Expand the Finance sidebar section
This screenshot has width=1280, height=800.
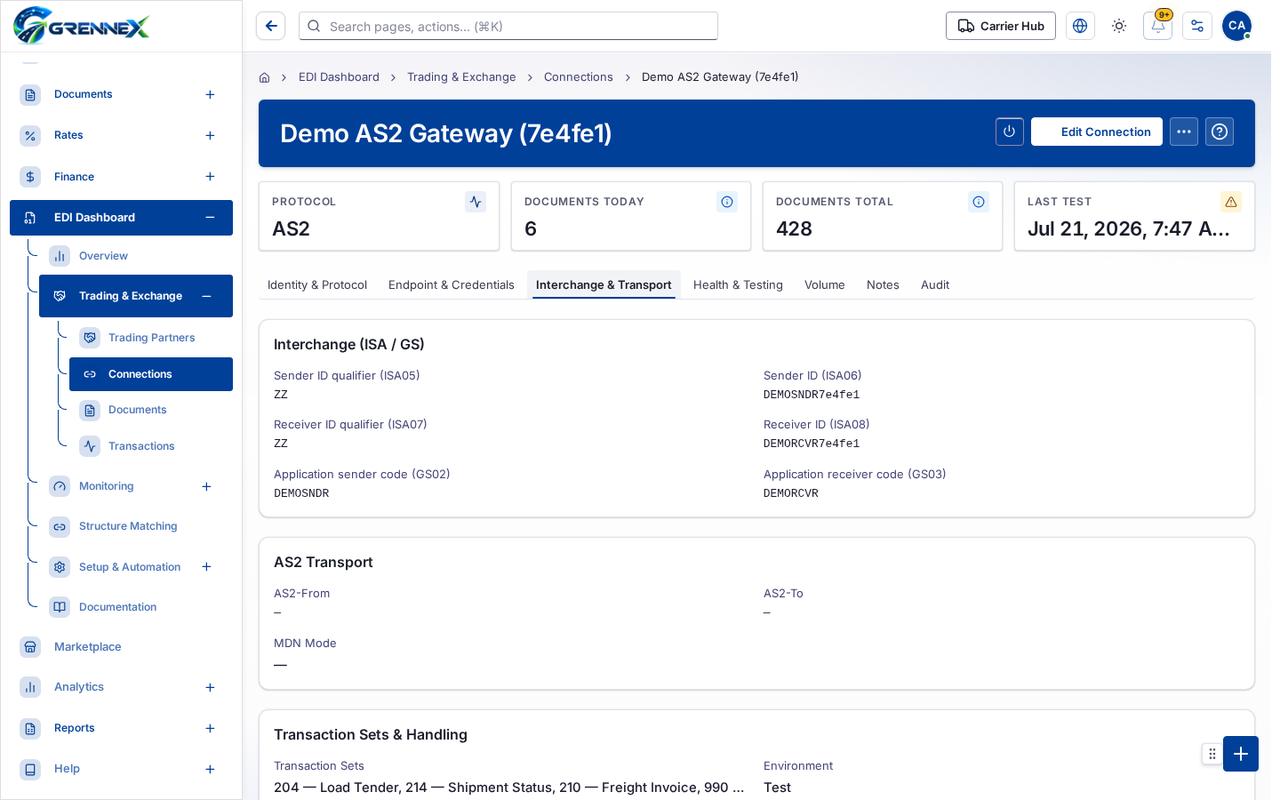tap(210, 177)
